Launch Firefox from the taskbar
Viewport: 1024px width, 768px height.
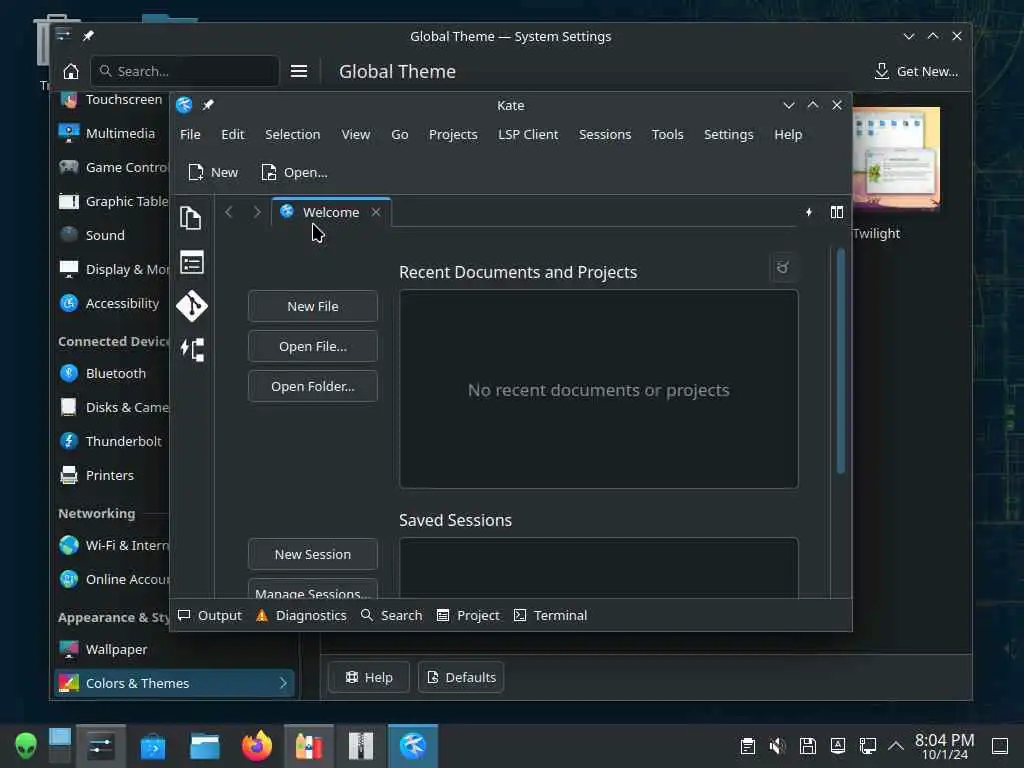click(x=257, y=745)
